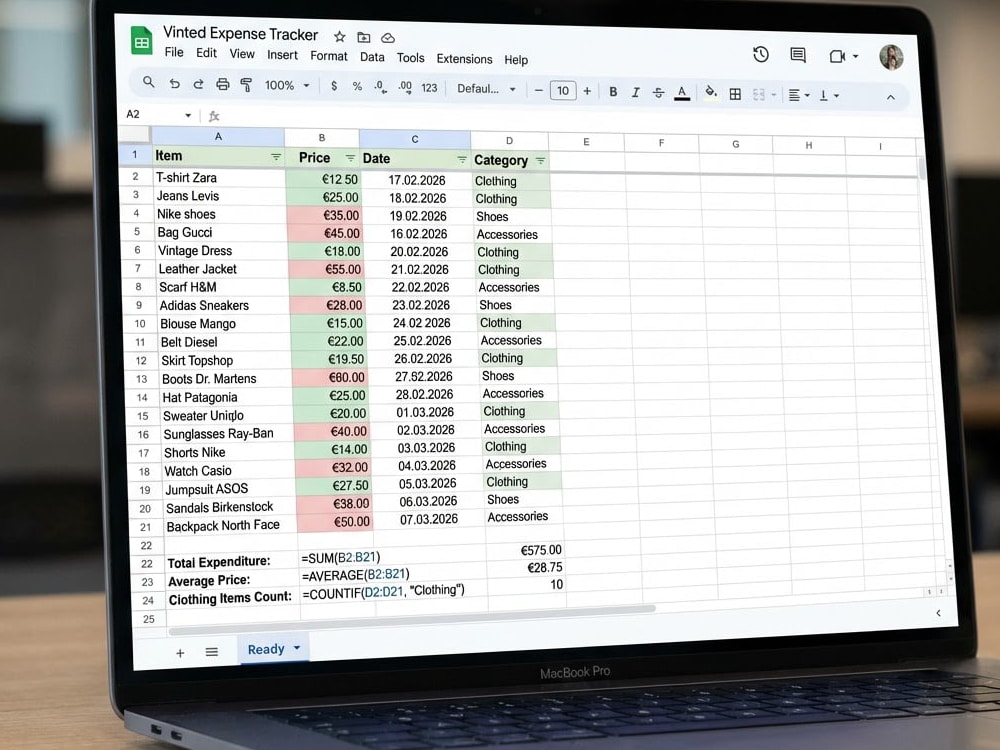Image resolution: width=1000 pixels, height=750 pixels.
Task: Check the cloud save status icon
Action: pos(388,38)
